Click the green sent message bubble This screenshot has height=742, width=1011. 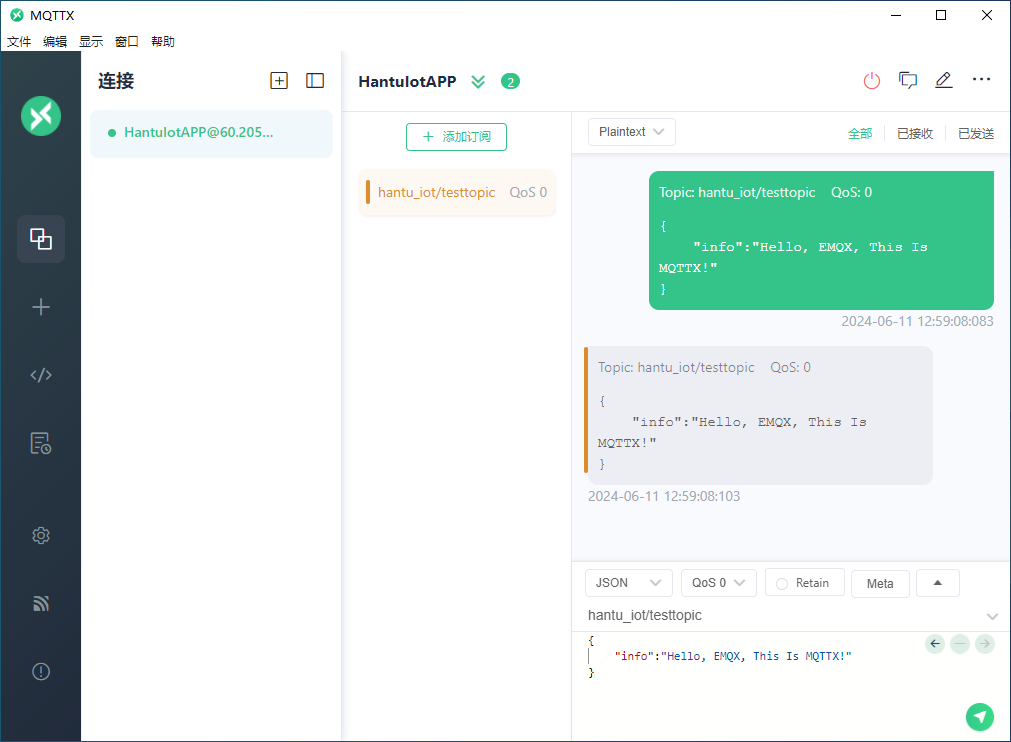(821, 240)
